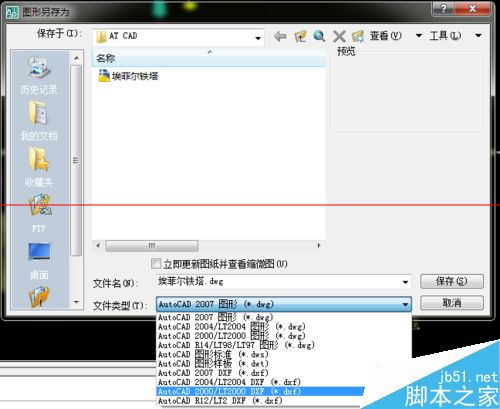Click file list scroll right arrow
Screen dimensions: 500x409
click(x=319, y=246)
